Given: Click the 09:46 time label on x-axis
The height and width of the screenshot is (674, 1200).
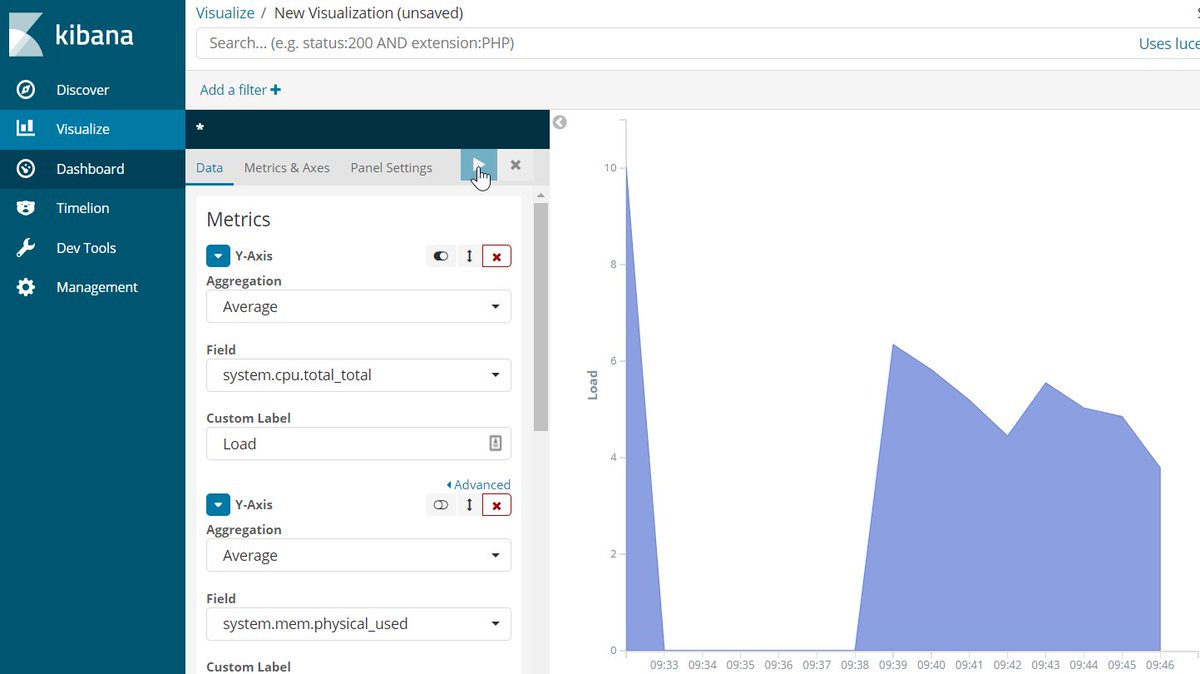Looking at the screenshot, I should coord(1160,664).
